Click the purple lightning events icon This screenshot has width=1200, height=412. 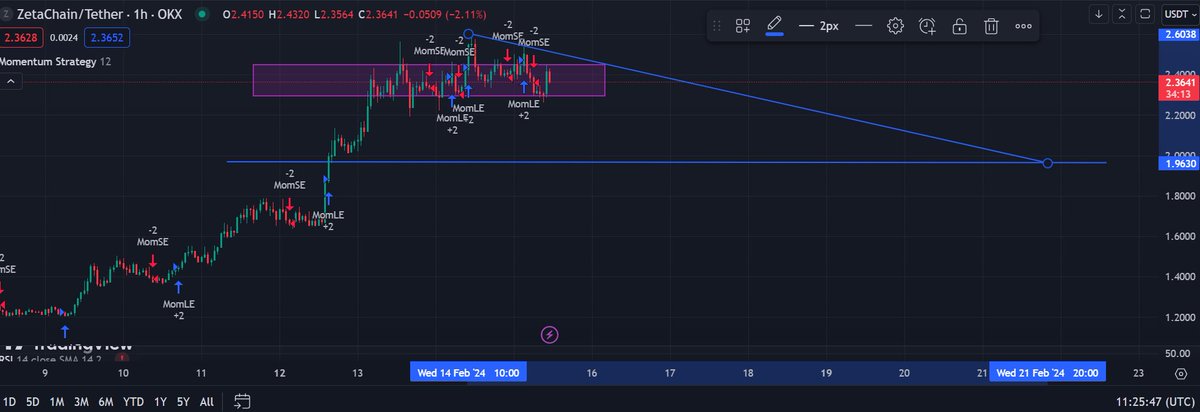coord(548,333)
